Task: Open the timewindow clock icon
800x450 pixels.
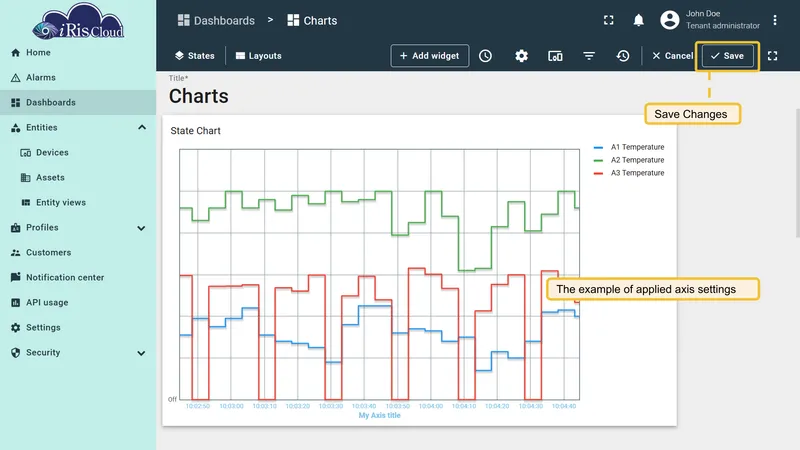Action: 485,56
